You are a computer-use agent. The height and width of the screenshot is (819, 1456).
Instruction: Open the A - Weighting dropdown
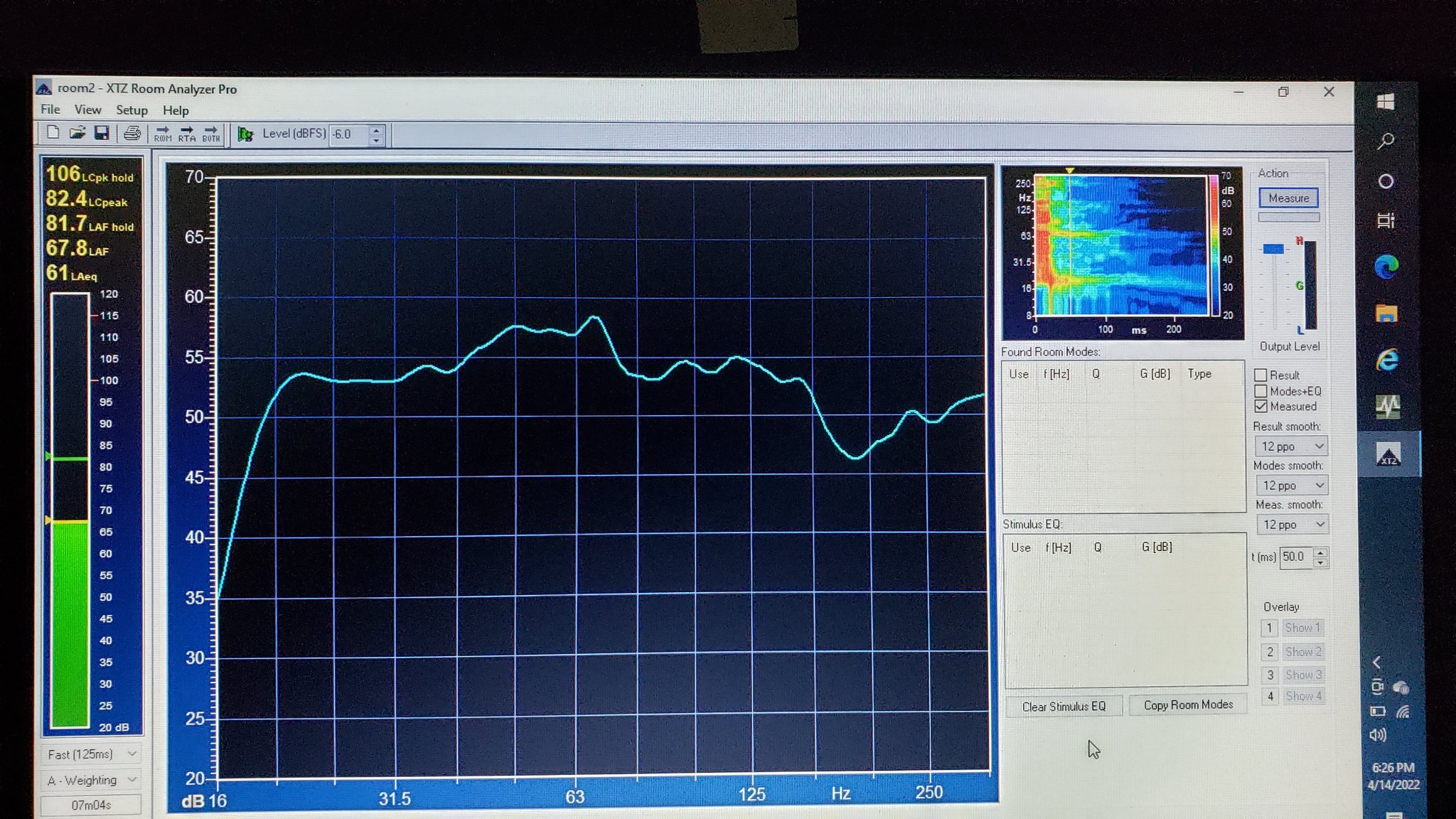(x=91, y=780)
